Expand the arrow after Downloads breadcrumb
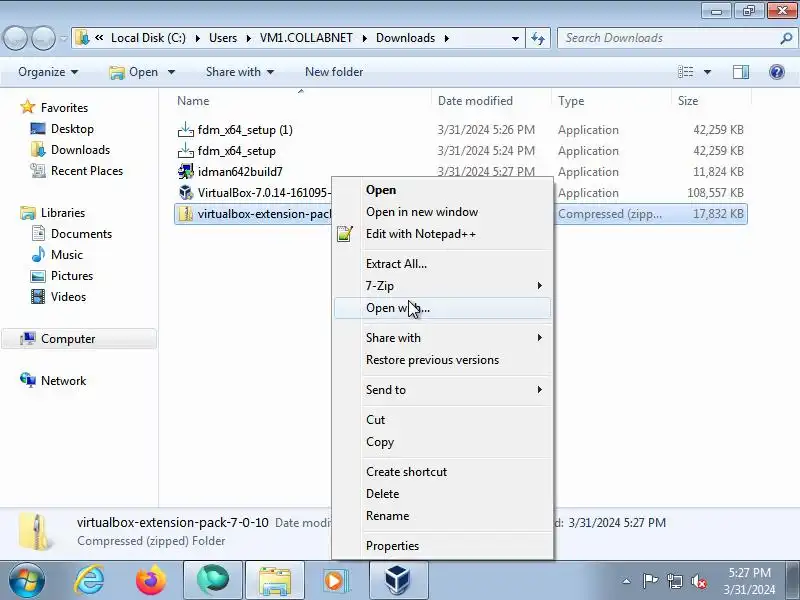This screenshot has width=800, height=600. (x=447, y=38)
